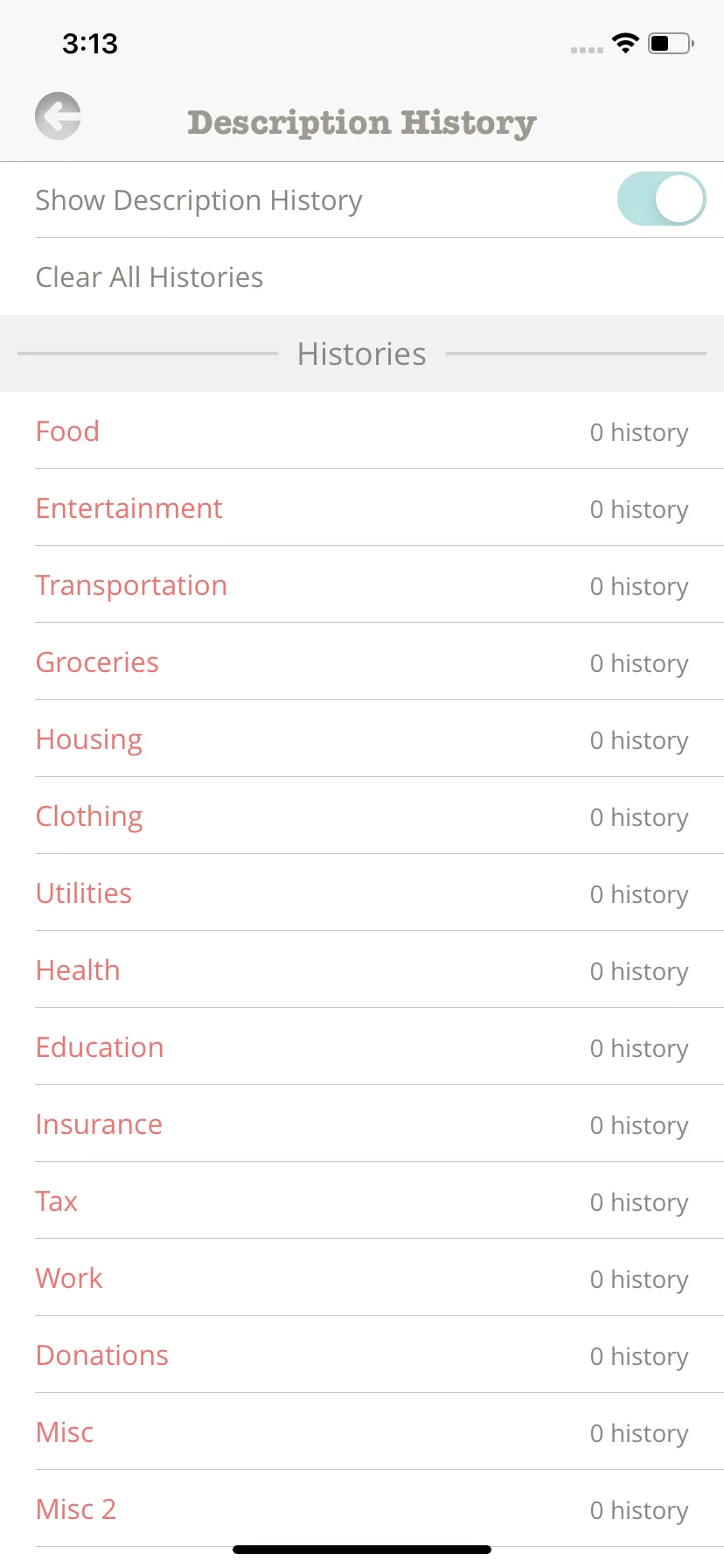Toggle Show Description History switch
The width and height of the screenshot is (724, 1568).
661,199
